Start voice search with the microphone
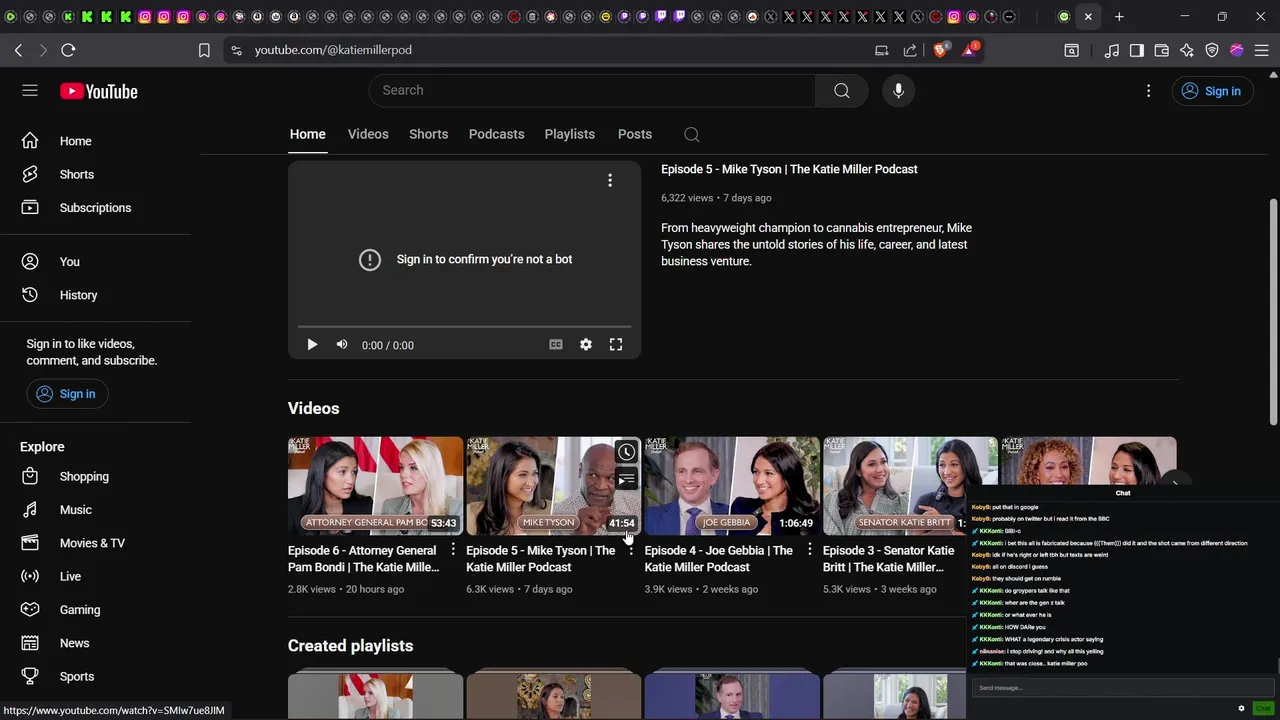The height and width of the screenshot is (720, 1280). [x=898, y=90]
